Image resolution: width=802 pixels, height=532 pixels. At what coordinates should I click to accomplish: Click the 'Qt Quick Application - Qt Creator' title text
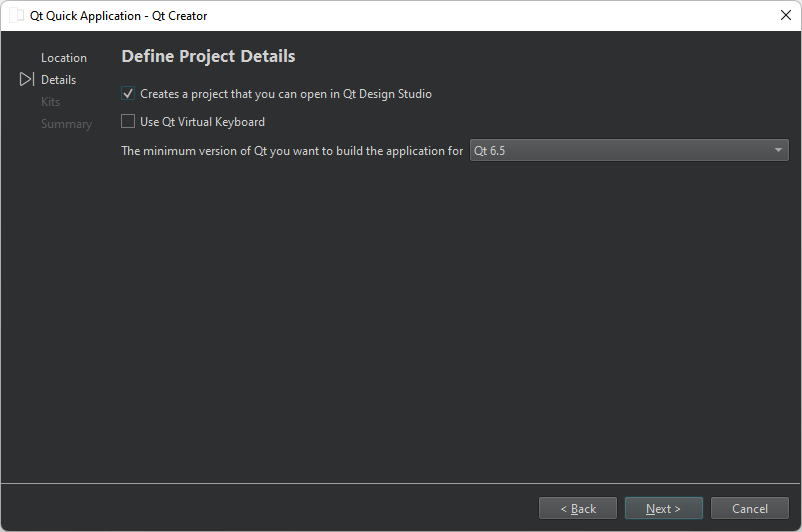[x=119, y=16]
